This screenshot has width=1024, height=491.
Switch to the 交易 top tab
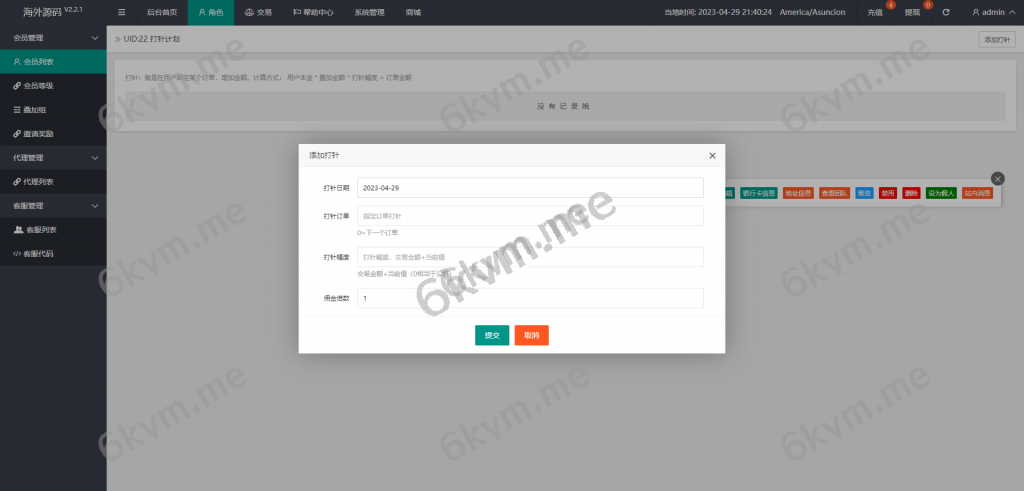tap(258, 12)
